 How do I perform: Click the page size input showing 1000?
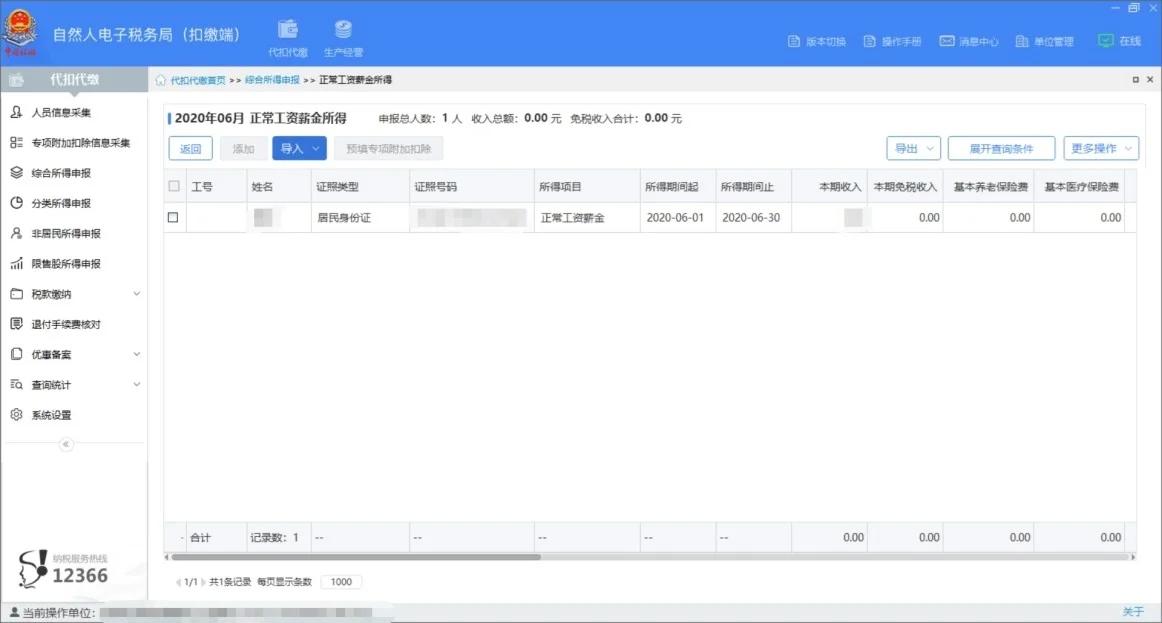341,581
